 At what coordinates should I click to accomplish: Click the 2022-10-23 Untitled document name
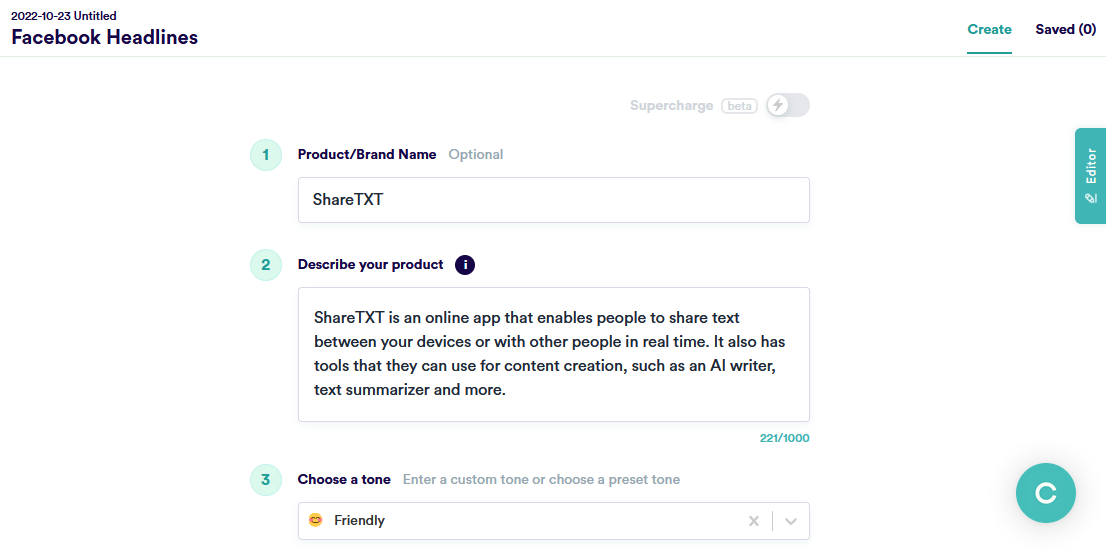coord(64,16)
